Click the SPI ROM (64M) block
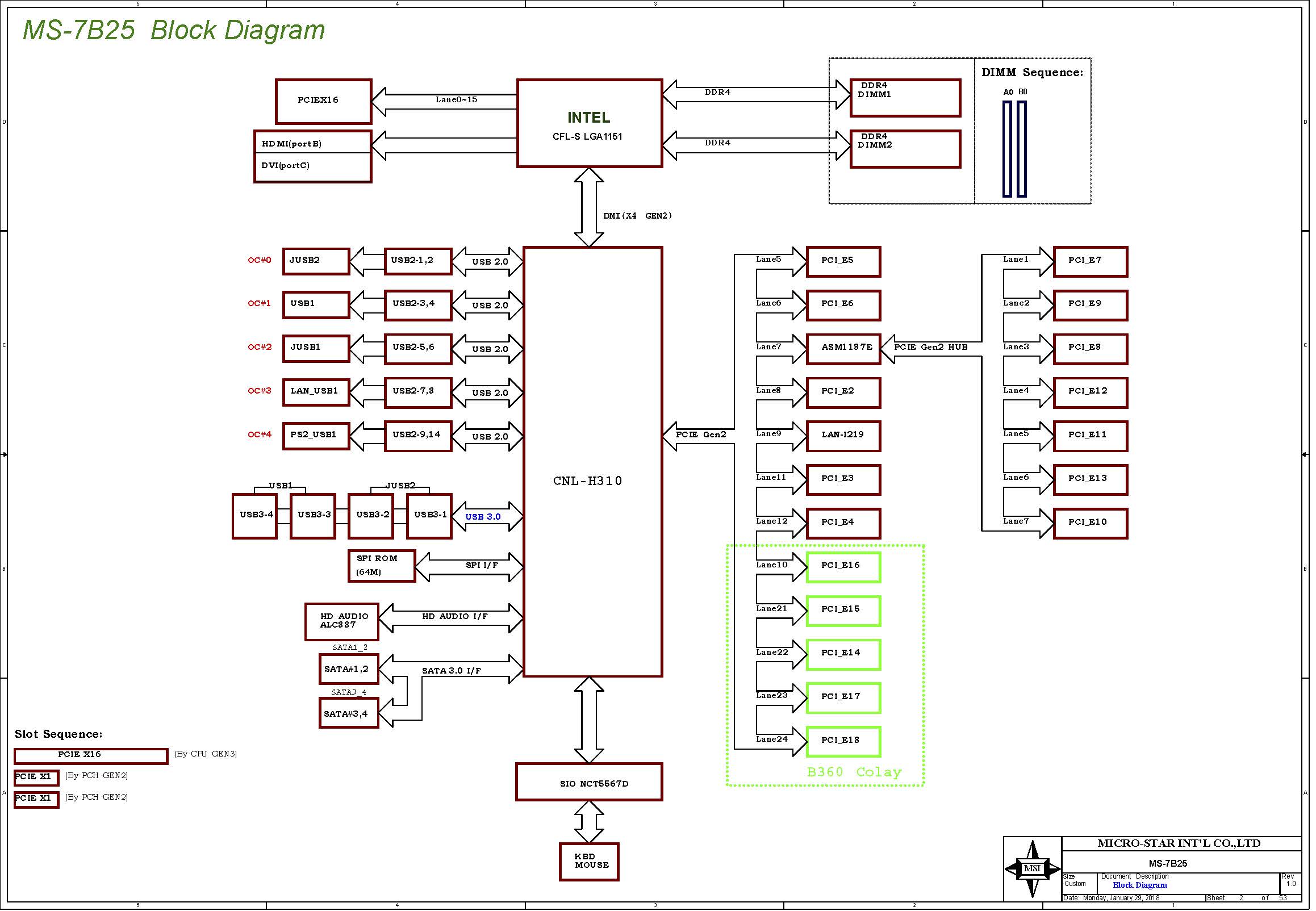This screenshot has height=911, width=1316. click(382, 566)
